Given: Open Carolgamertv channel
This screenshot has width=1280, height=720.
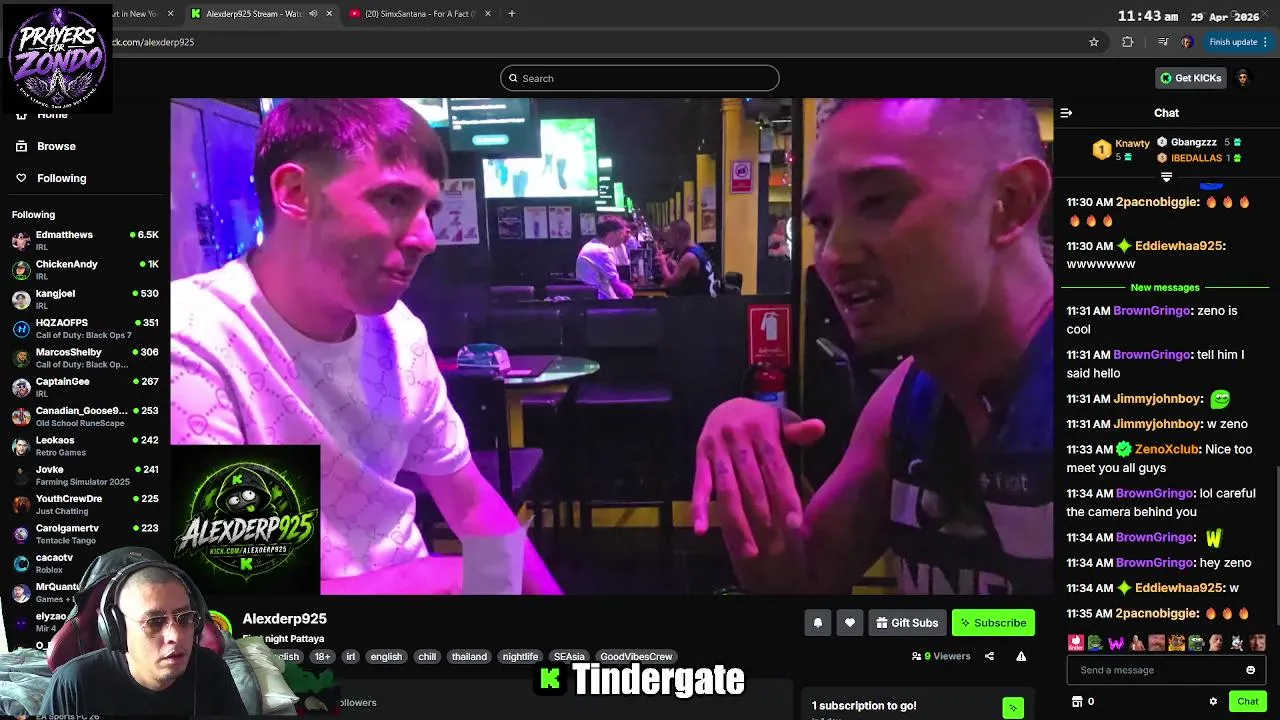Looking at the screenshot, I should click(85, 533).
